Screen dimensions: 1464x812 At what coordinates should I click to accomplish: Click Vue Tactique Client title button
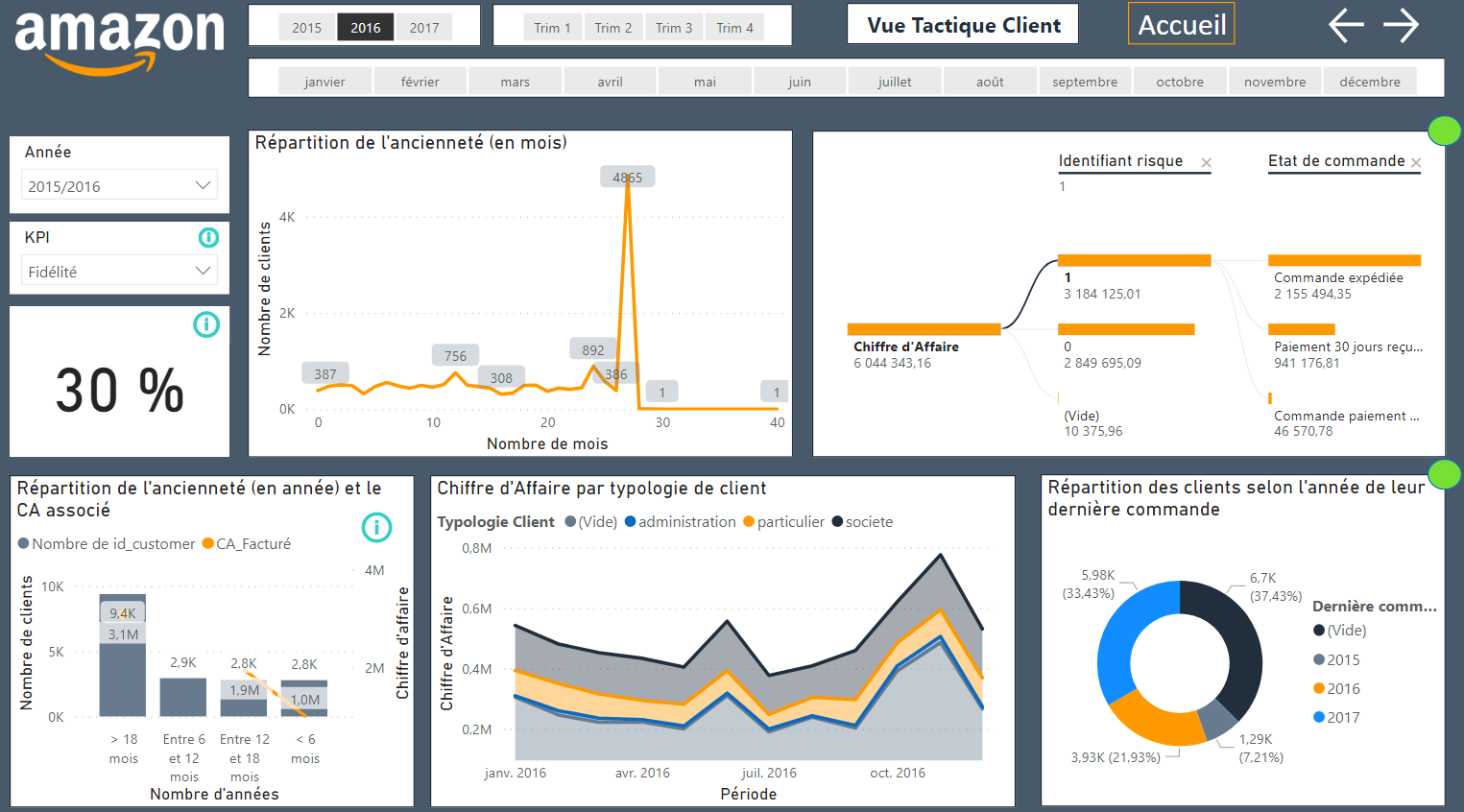click(x=963, y=24)
